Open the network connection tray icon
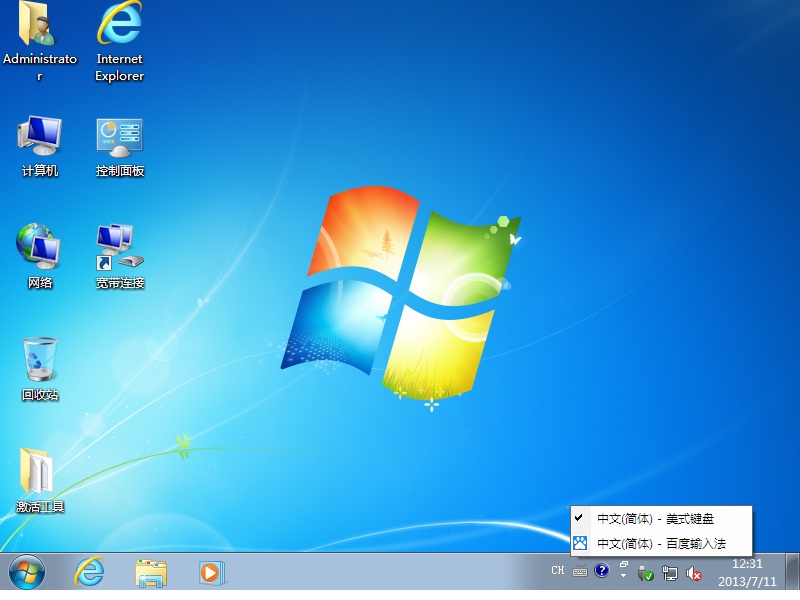Viewport: 800px width, 600px height. point(669,573)
